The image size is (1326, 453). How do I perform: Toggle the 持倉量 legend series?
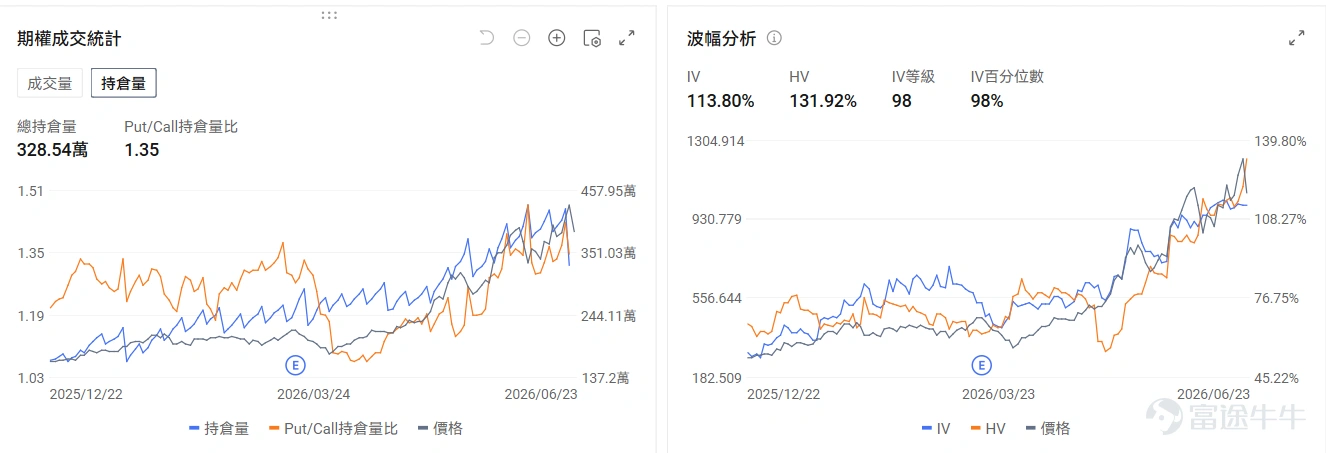[x=218, y=428]
